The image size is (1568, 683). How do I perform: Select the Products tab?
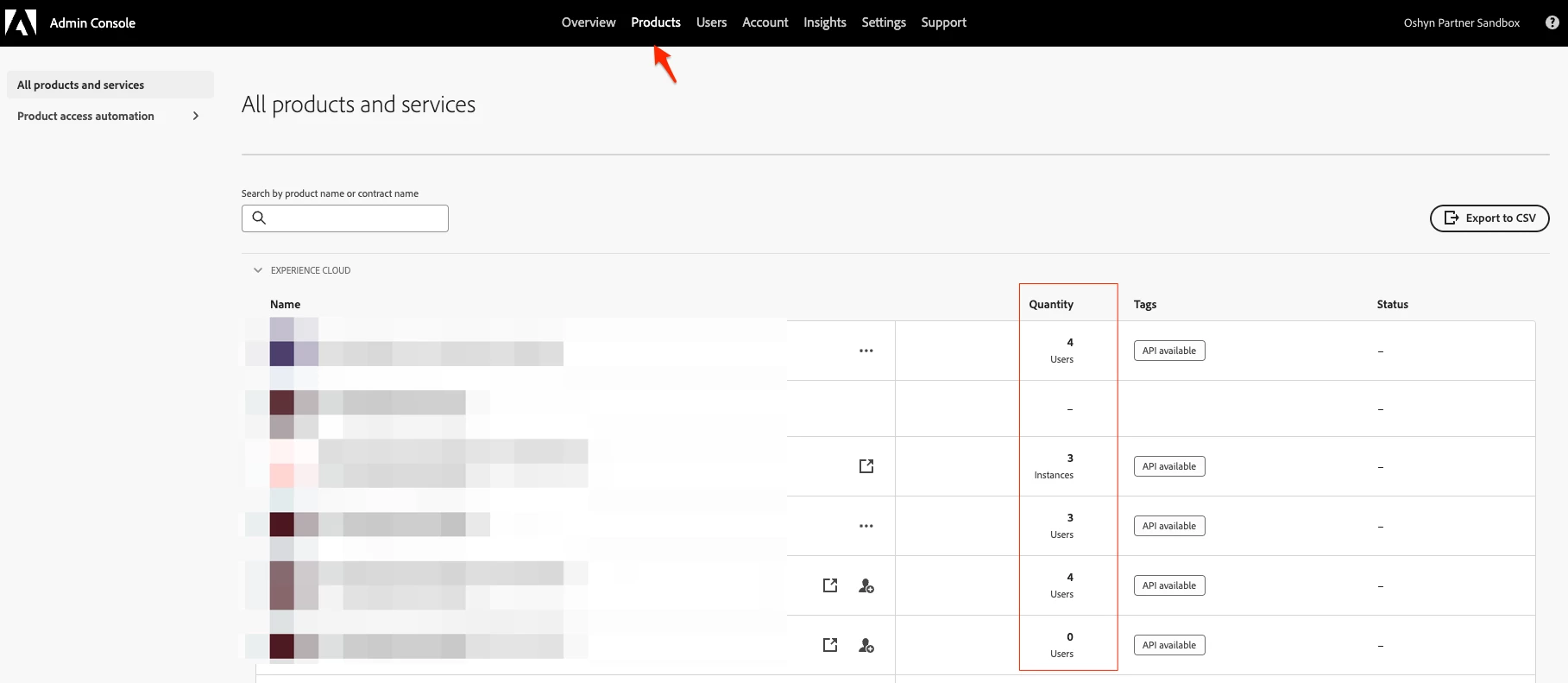pyautogui.click(x=656, y=22)
